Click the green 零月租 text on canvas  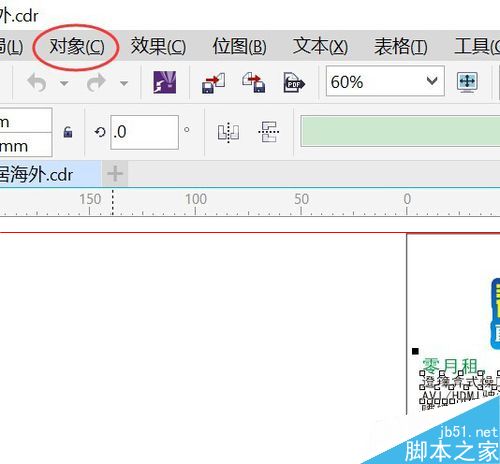(450, 366)
